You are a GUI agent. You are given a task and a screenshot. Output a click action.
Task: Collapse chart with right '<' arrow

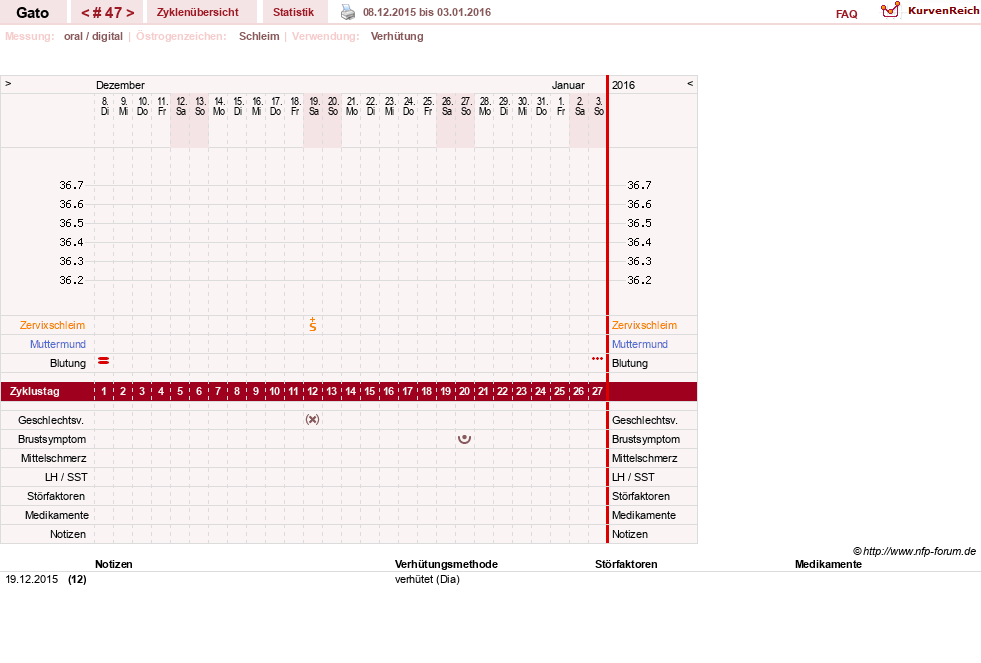(690, 83)
